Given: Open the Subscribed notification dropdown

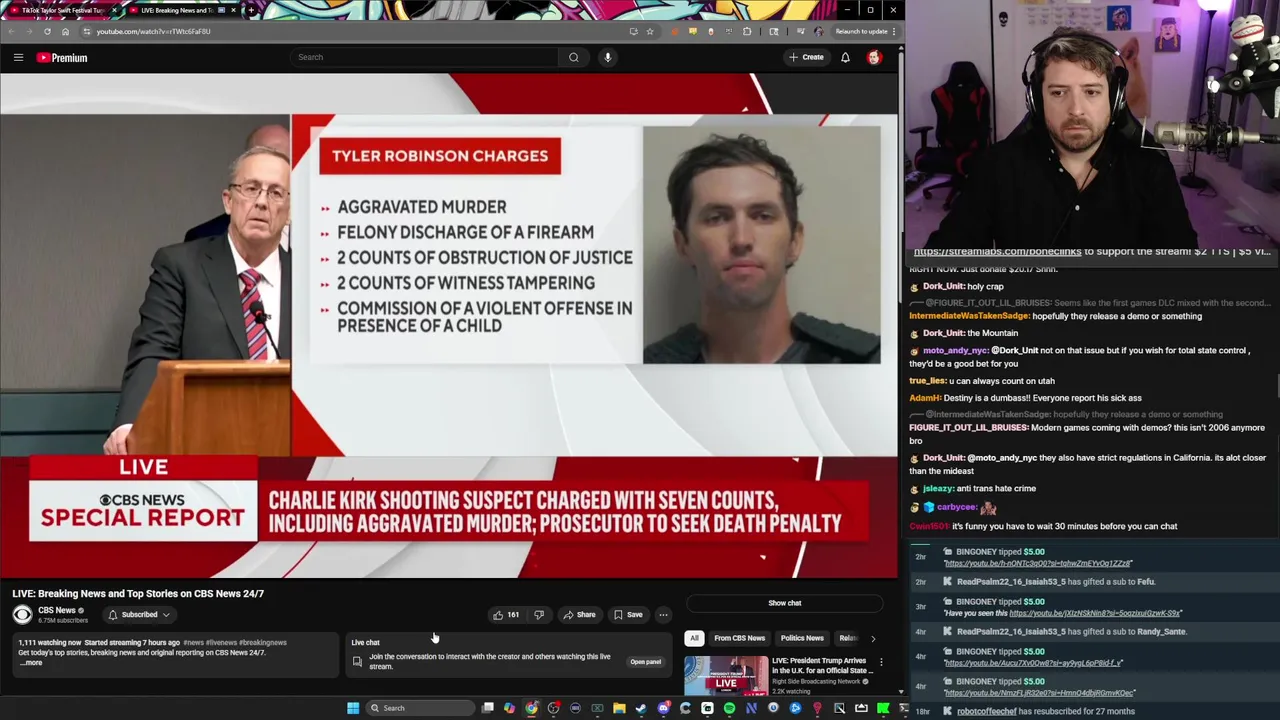Looking at the screenshot, I should (138, 615).
